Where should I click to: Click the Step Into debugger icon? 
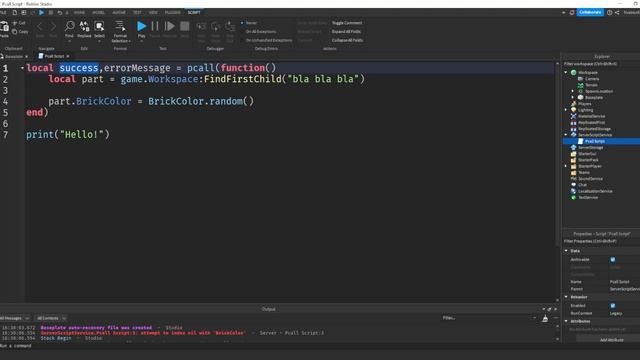201,27
